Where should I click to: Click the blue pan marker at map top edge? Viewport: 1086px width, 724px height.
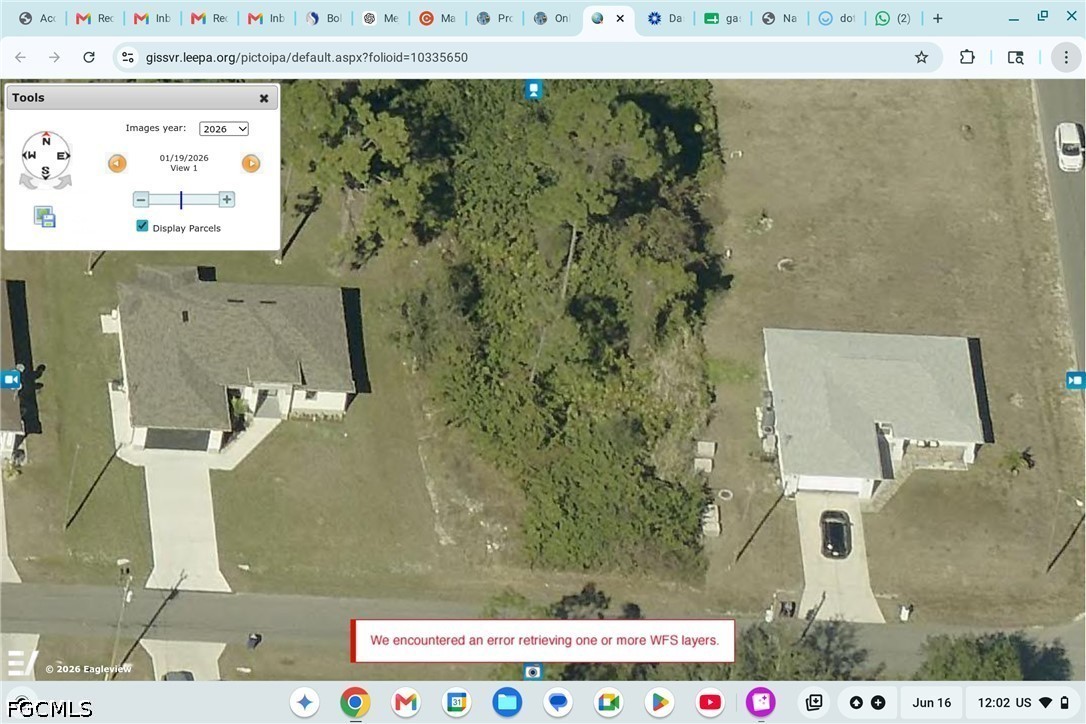[x=533, y=89]
